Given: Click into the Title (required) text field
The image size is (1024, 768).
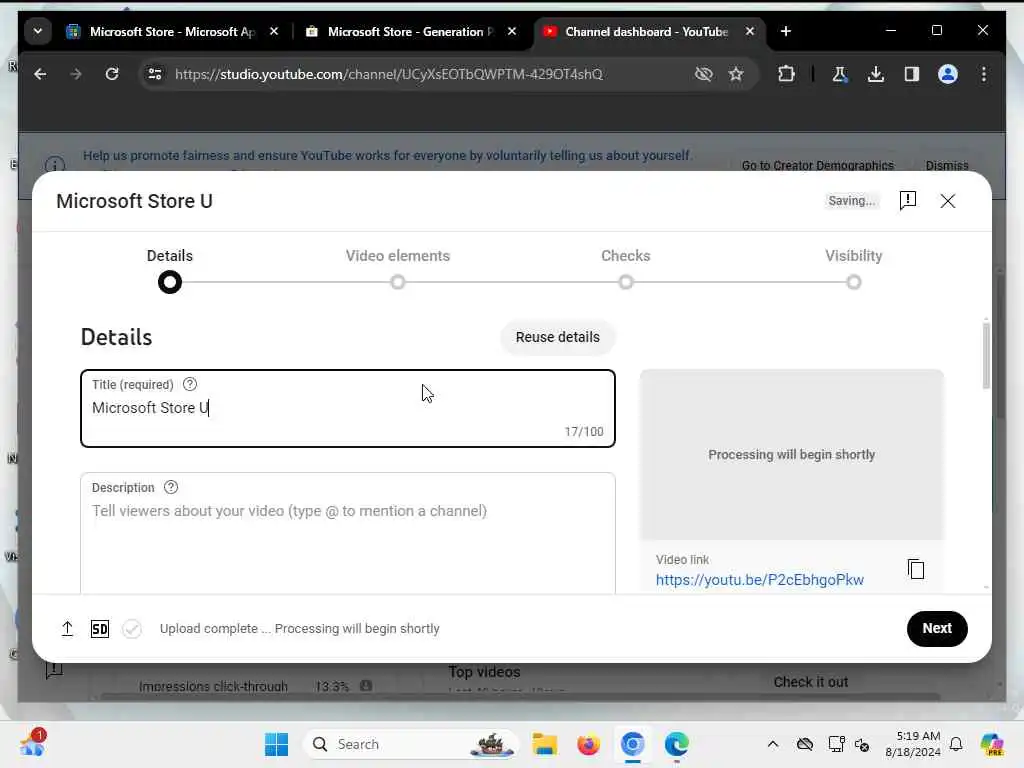Looking at the screenshot, I should (x=348, y=409).
